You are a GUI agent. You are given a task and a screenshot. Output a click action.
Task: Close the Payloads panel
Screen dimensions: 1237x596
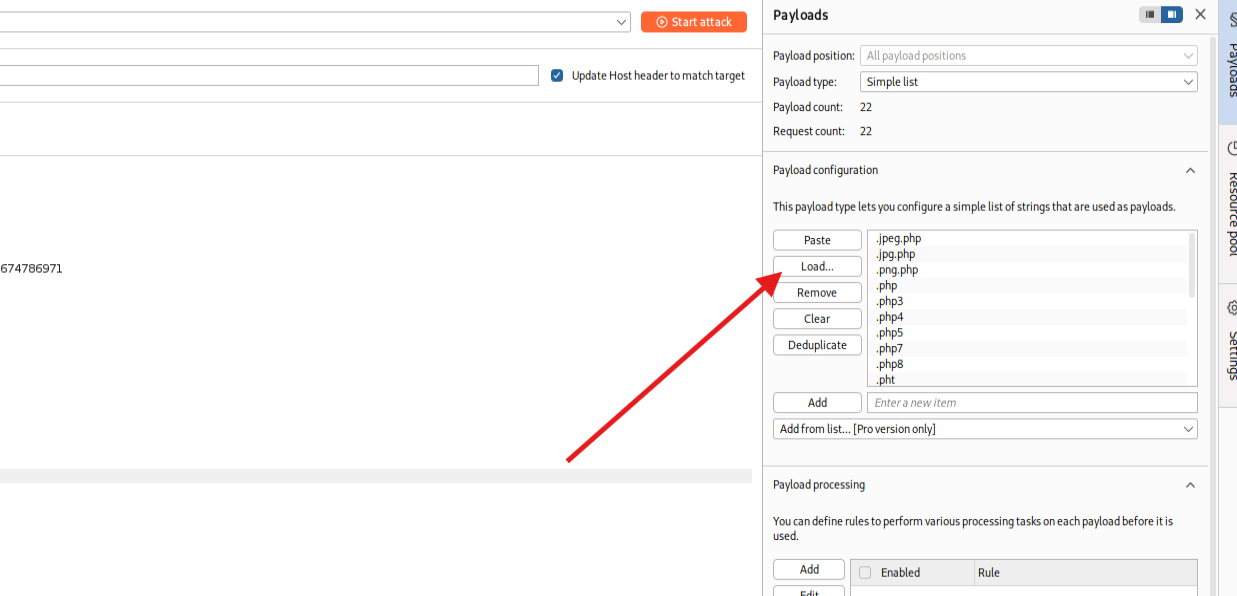[x=1200, y=15]
